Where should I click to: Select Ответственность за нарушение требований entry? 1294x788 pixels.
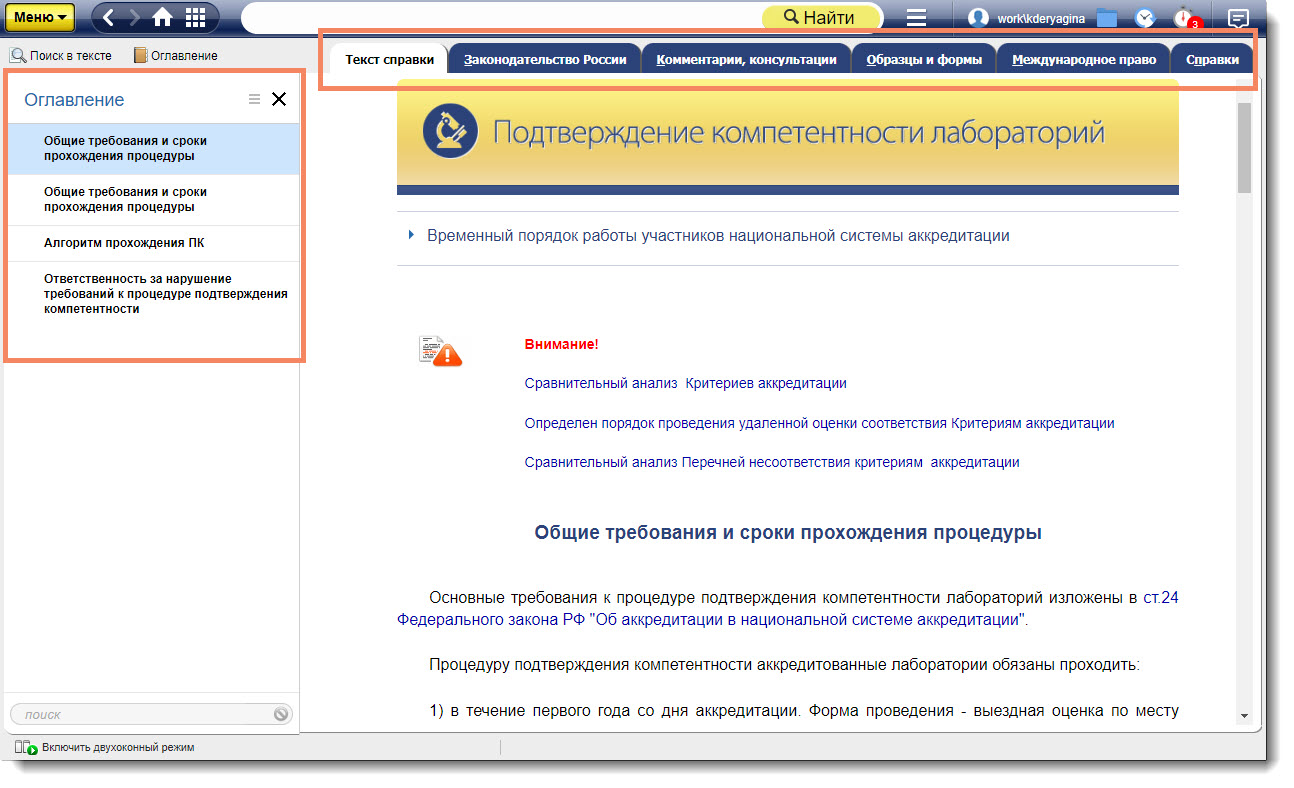153,294
